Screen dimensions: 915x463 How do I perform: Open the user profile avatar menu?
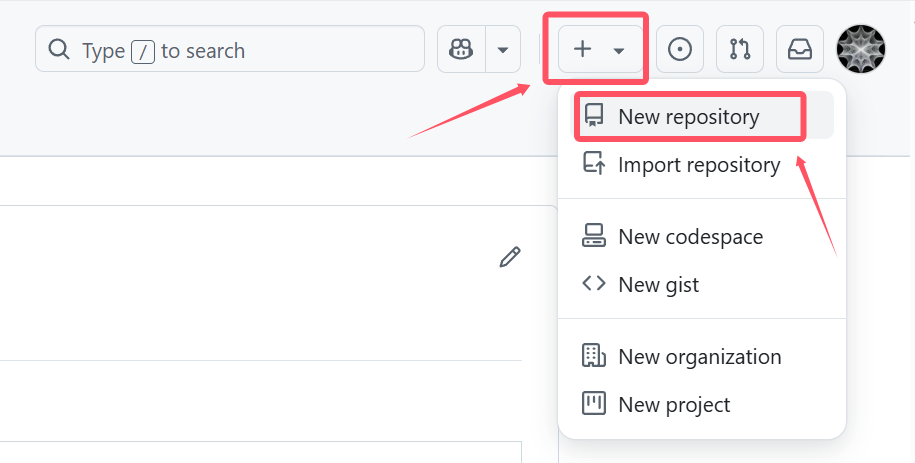coord(861,49)
